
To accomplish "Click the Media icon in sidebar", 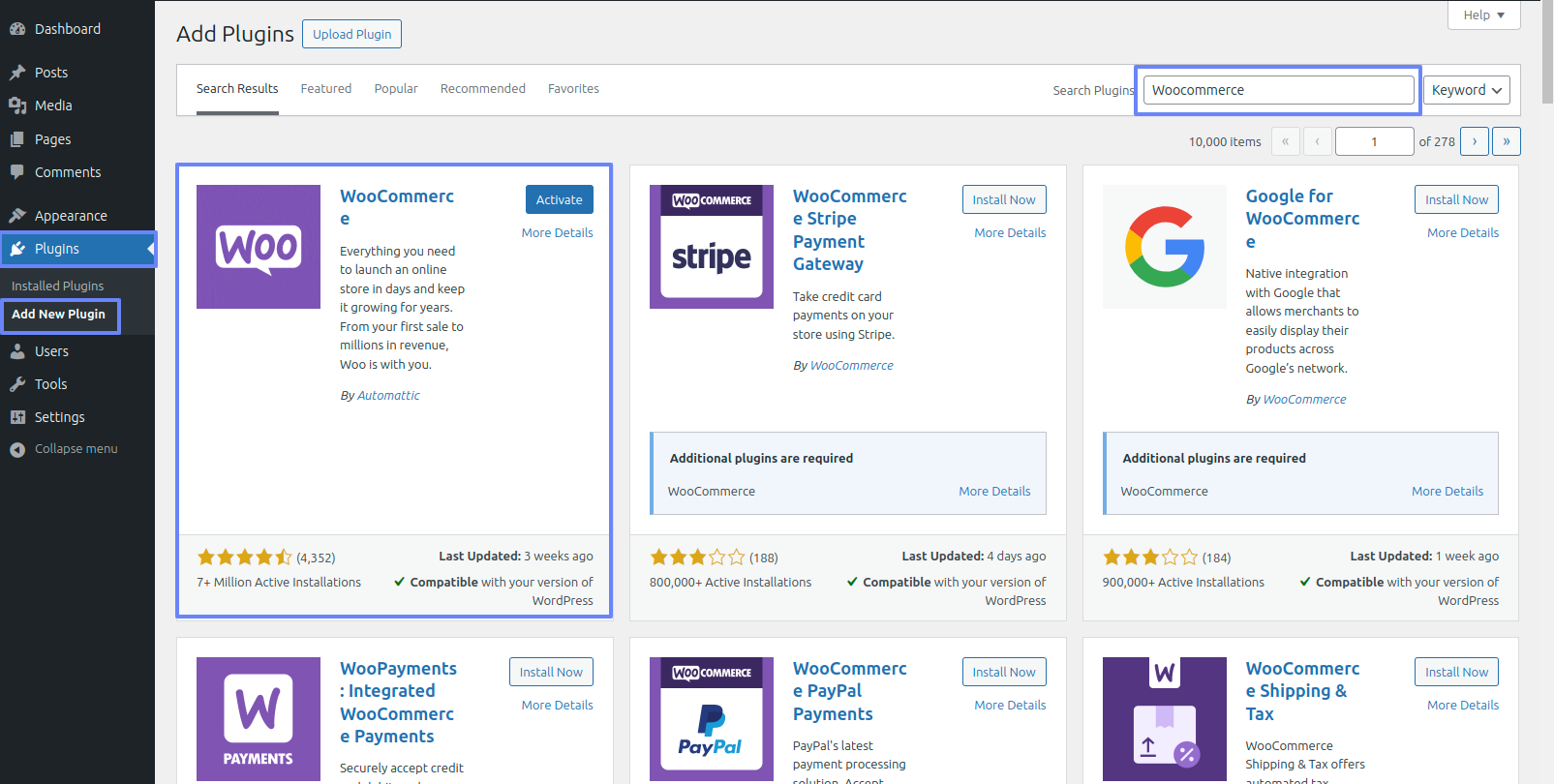I will click(x=17, y=106).
